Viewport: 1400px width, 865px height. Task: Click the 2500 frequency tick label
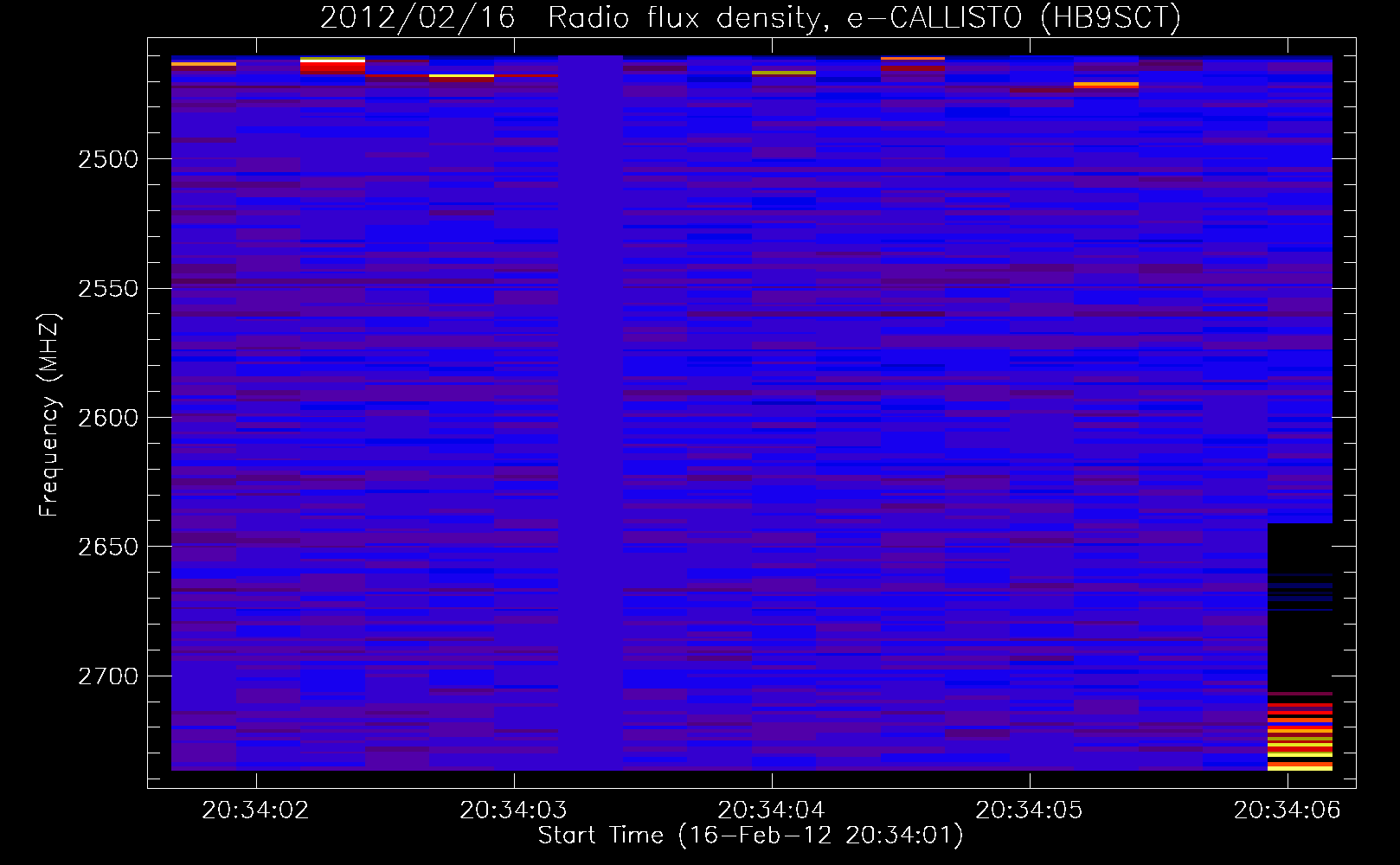click(x=108, y=159)
